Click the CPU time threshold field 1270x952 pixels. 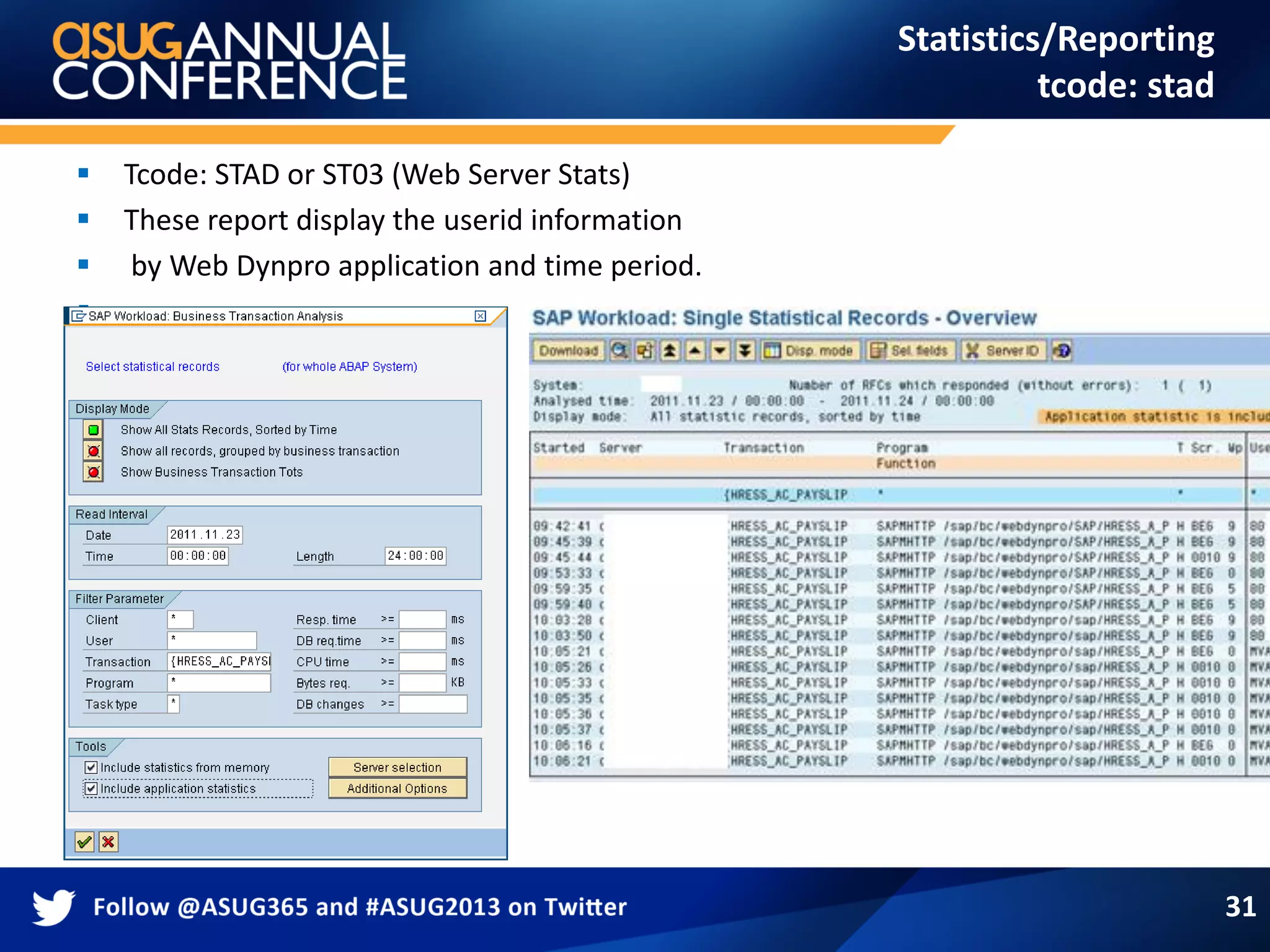point(422,661)
